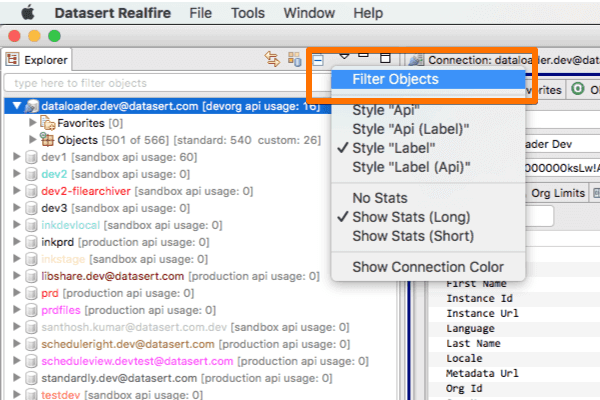600x400 pixels.
Task: Click the Objects node icon
Action: (x=47, y=140)
